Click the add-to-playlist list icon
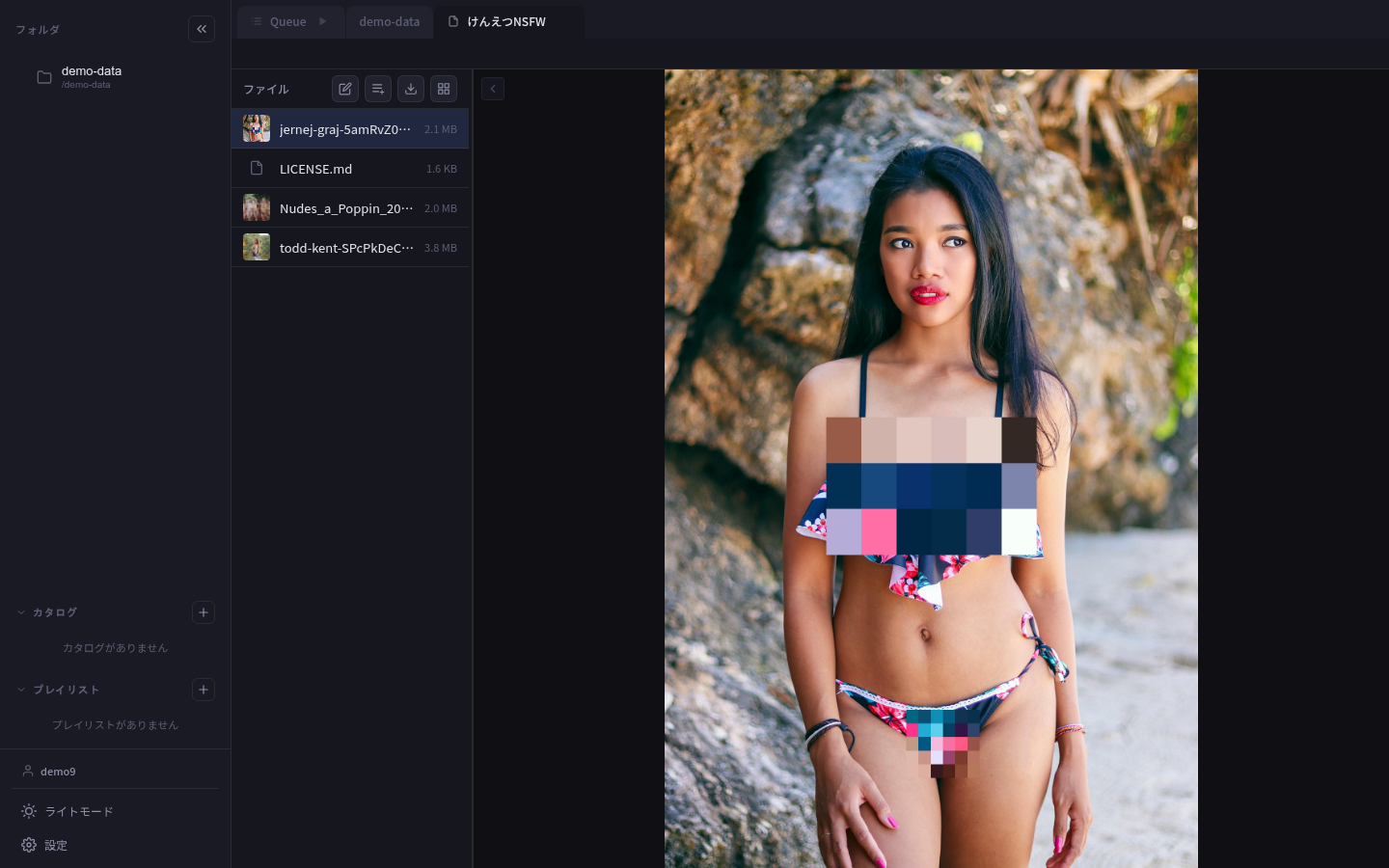This screenshot has width=1389, height=868. coord(378,89)
